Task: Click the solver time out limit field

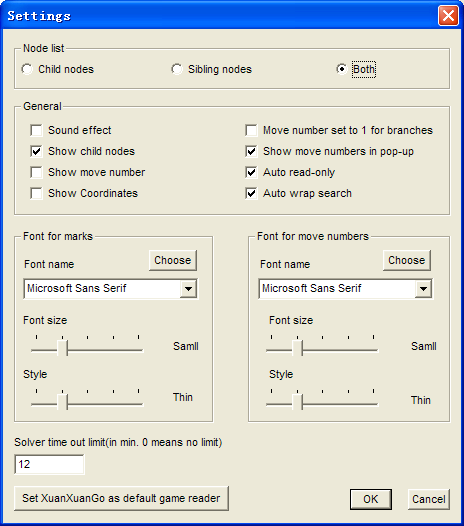Action: (x=49, y=464)
